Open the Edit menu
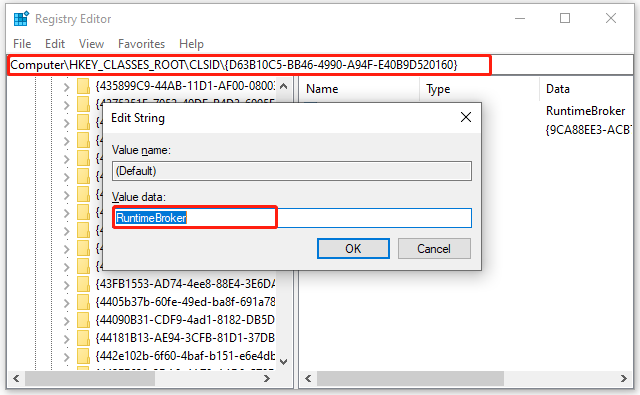The height and width of the screenshot is (395, 640). pos(55,44)
